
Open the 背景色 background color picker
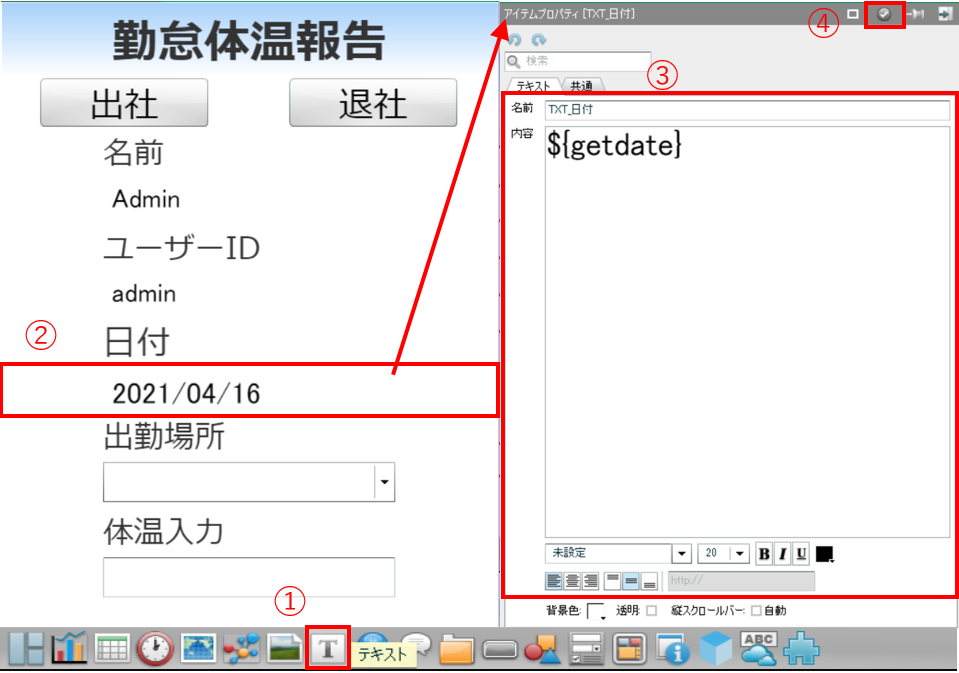[596, 609]
